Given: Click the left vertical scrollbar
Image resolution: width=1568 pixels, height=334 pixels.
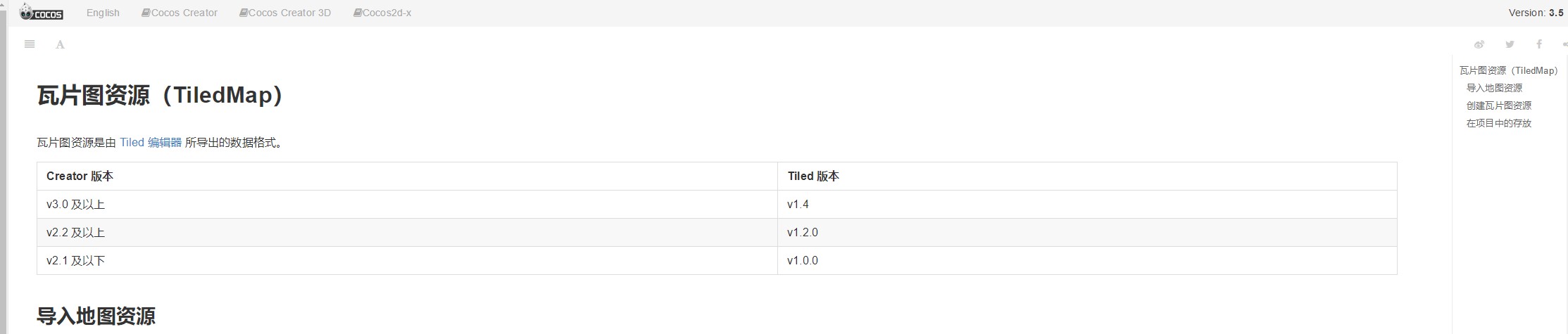Looking at the screenshot, I should point(4,176).
